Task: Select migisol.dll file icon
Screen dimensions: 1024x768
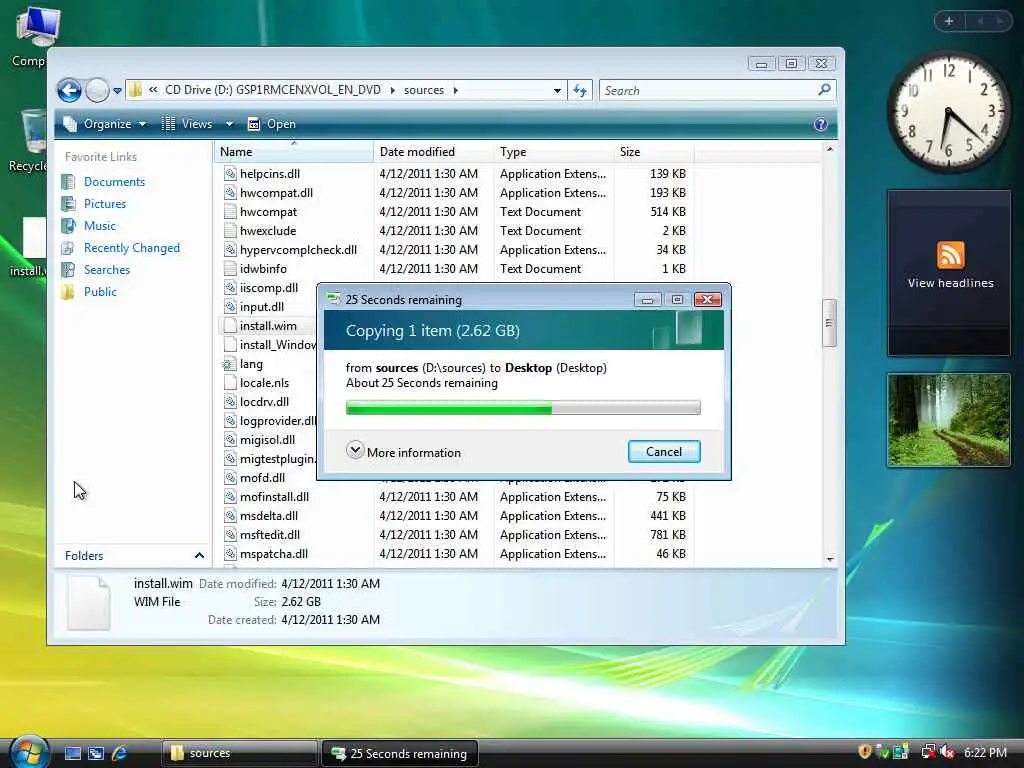Action: (x=230, y=440)
